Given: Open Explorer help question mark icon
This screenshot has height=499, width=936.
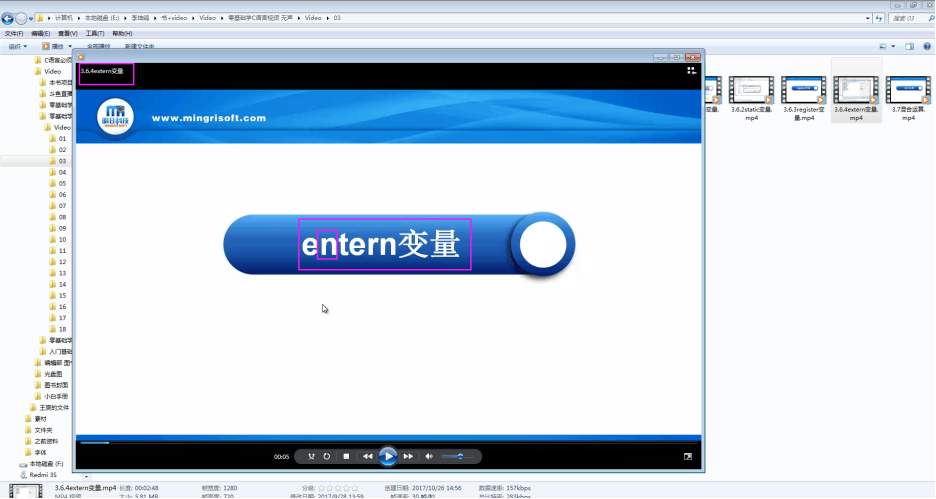Looking at the screenshot, I should [x=927, y=47].
